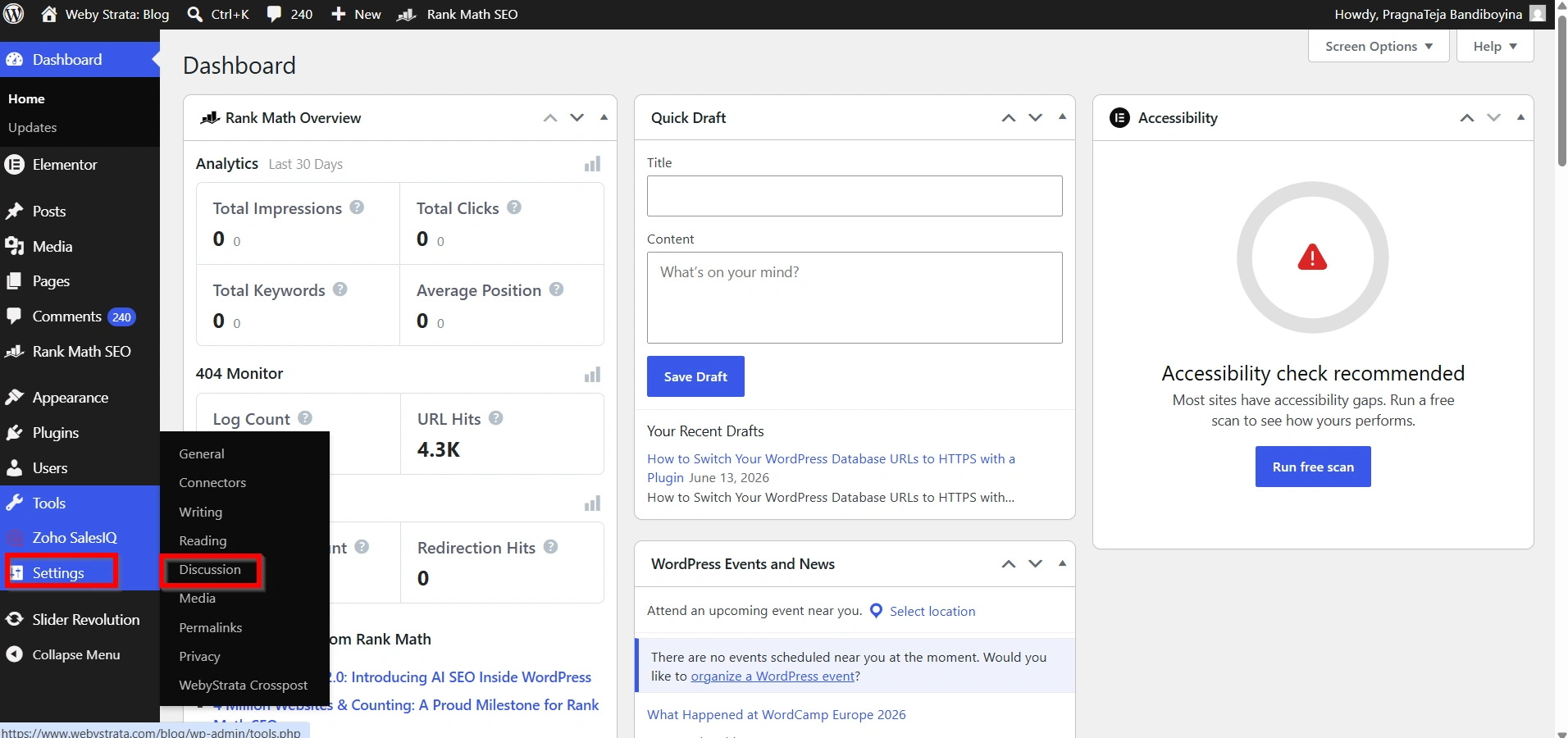The image size is (1568, 738).
Task: Move Rank Math Overview widget up
Action: [x=550, y=117]
